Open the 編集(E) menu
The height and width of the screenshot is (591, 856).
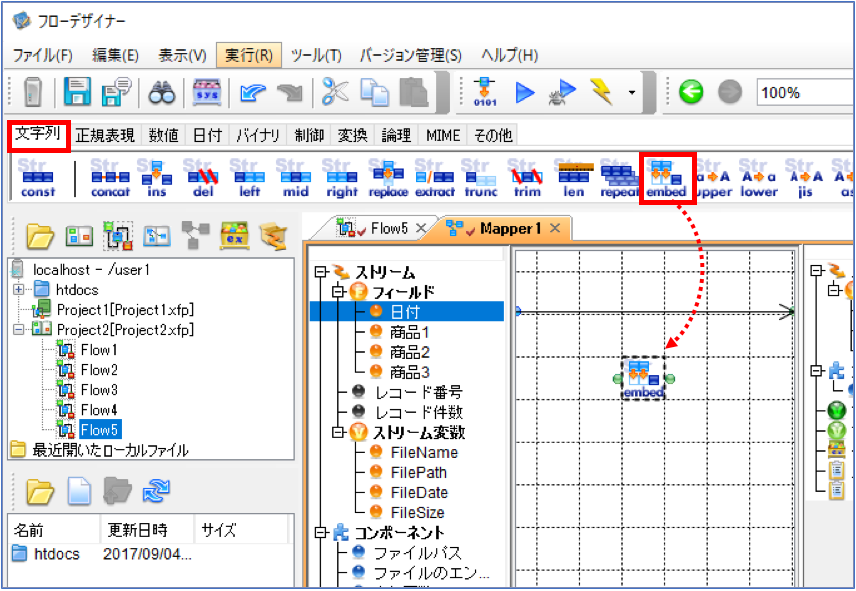tap(115, 55)
